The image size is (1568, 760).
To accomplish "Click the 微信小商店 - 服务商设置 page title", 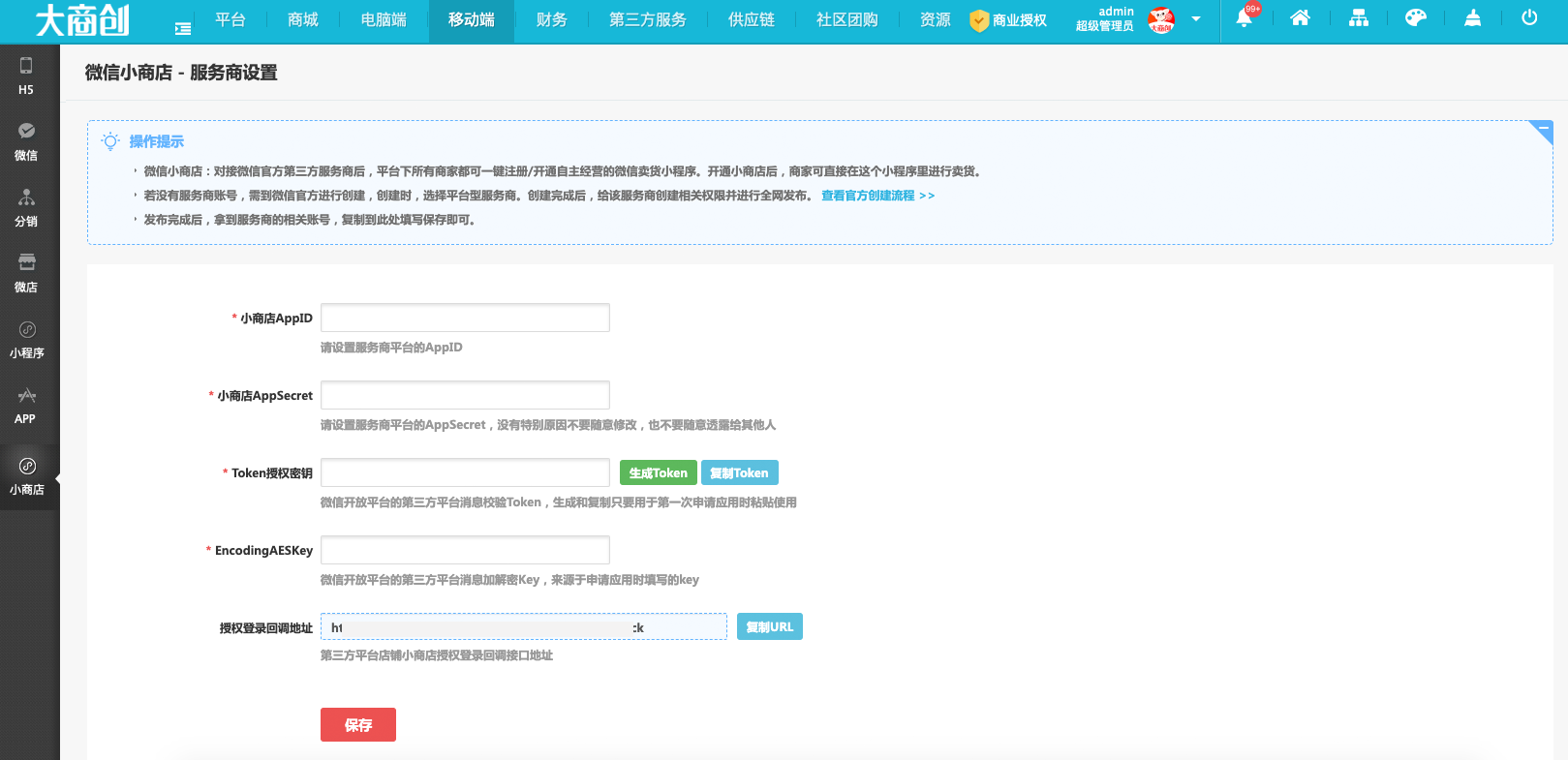I will (181, 73).
